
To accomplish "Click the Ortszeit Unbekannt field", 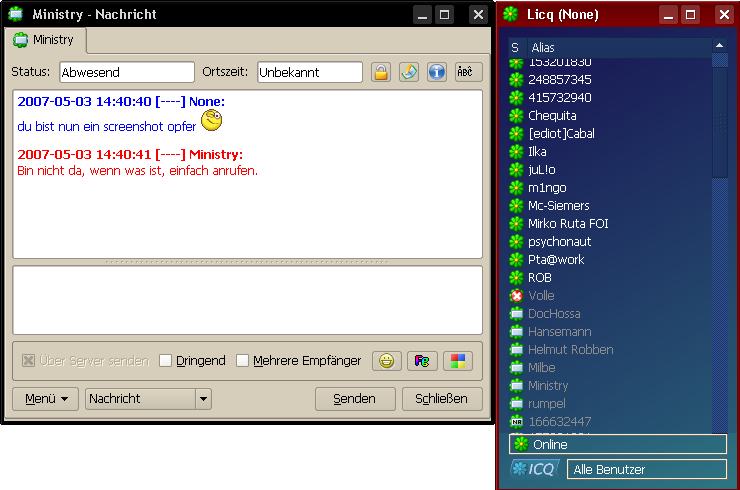I will click(310, 72).
